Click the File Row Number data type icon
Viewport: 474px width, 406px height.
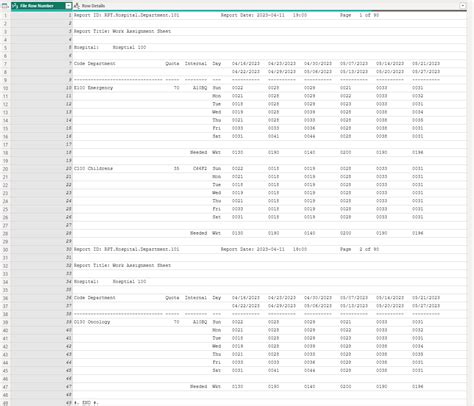15,6
